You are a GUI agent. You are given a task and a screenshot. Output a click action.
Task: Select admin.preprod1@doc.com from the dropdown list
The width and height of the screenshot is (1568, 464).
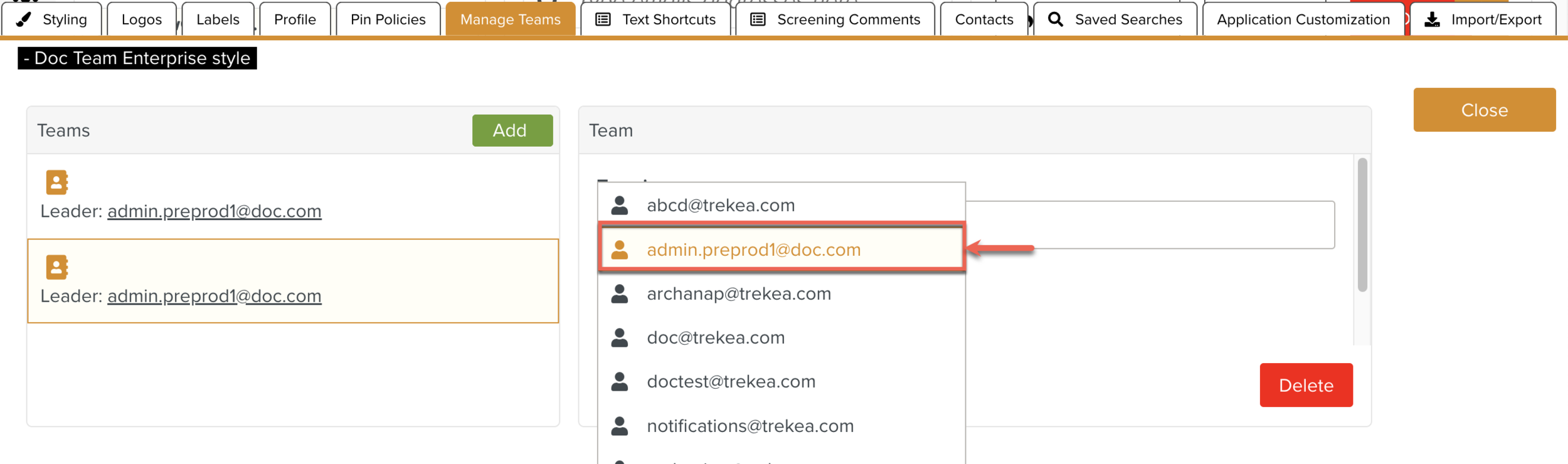coord(753,250)
